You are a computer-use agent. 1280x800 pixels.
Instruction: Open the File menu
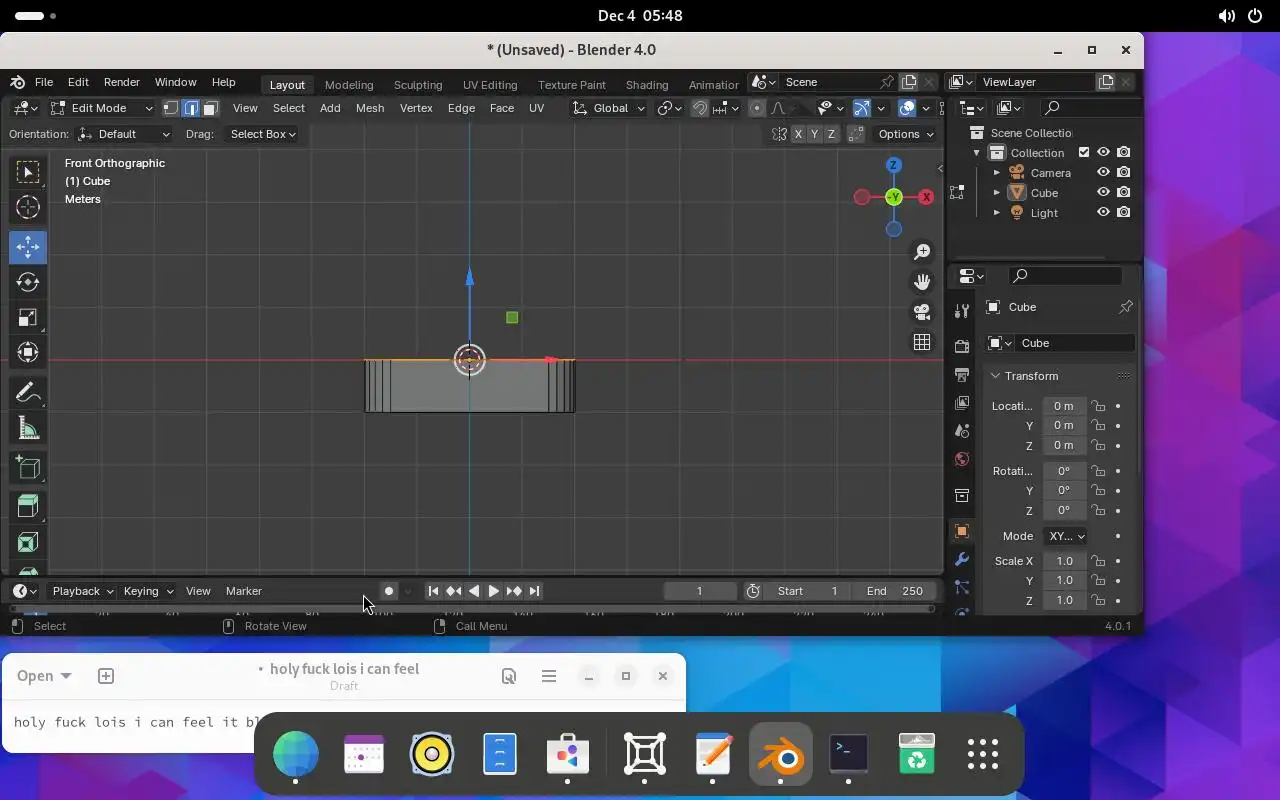tap(44, 82)
